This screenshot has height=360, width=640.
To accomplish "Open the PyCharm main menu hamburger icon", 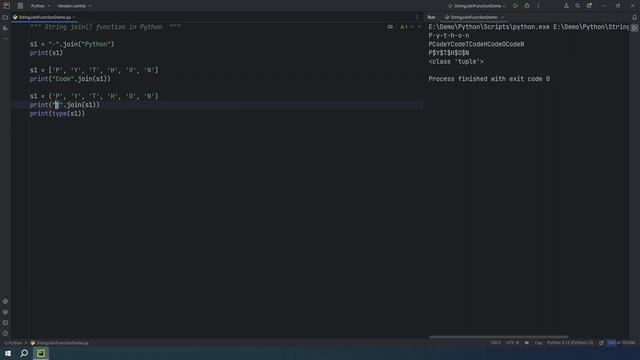I will coord(20,6).
